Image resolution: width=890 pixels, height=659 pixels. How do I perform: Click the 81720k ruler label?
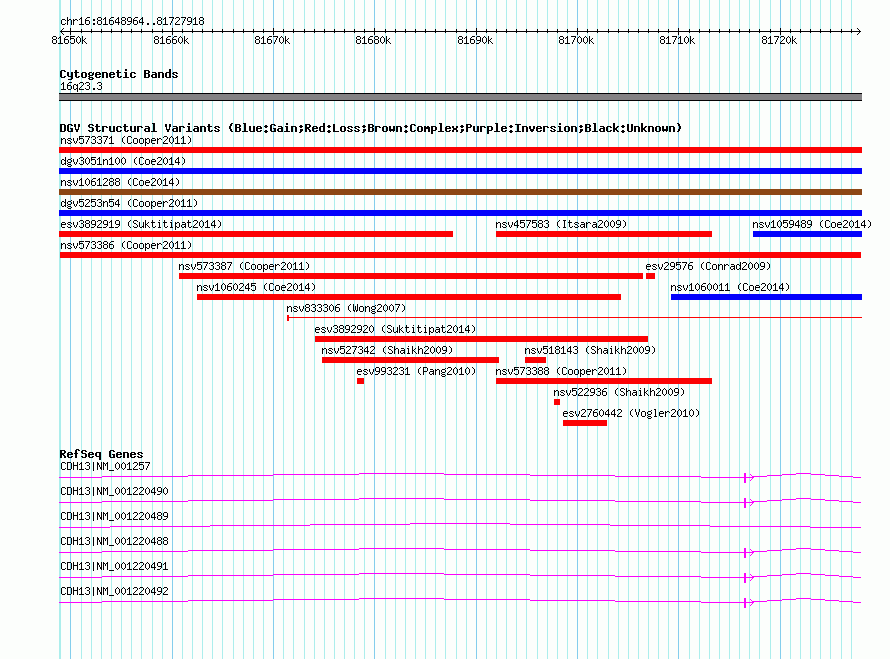pyautogui.click(x=779, y=40)
